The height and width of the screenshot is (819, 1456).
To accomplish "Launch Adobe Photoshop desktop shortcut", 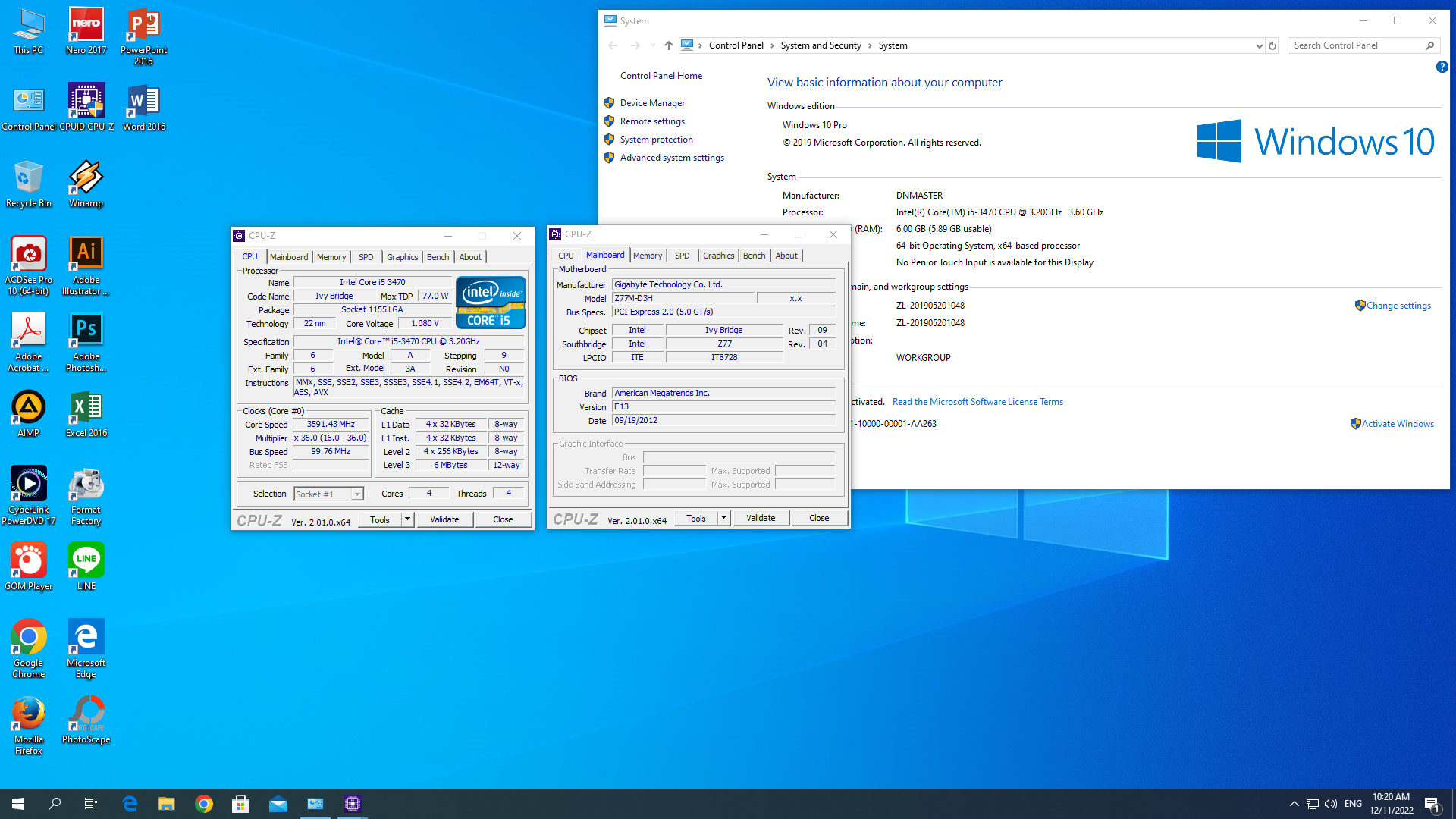I will pyautogui.click(x=86, y=343).
